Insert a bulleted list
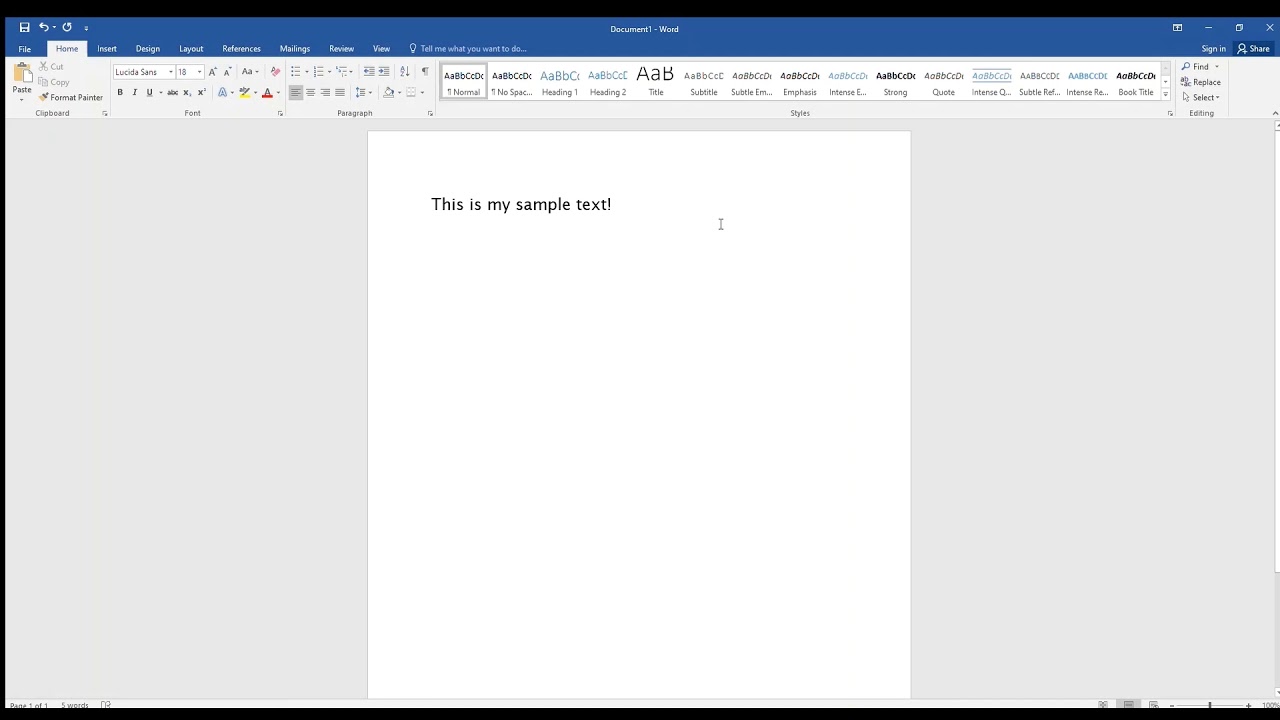The image size is (1280, 720). tap(295, 72)
